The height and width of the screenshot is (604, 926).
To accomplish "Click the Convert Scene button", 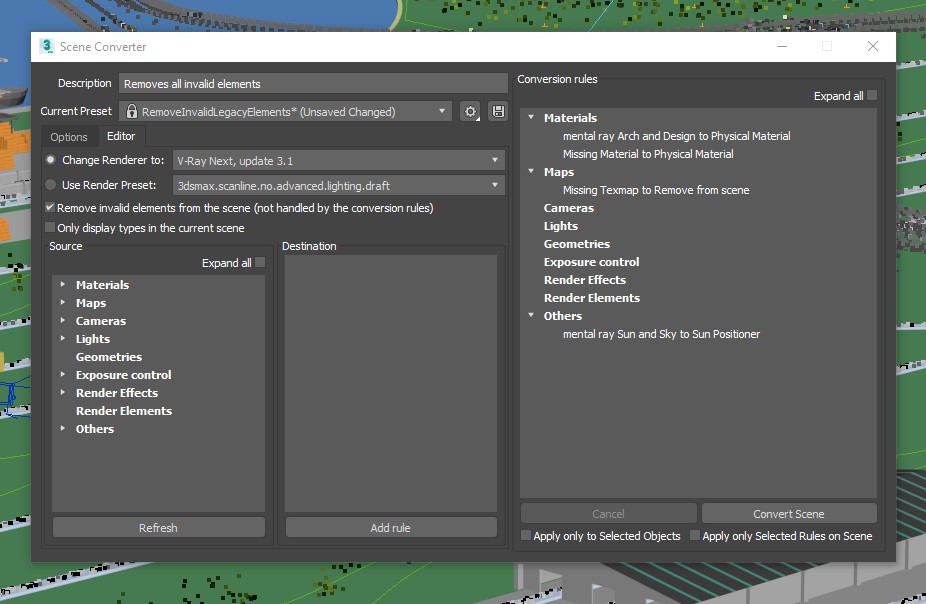I will 788,514.
